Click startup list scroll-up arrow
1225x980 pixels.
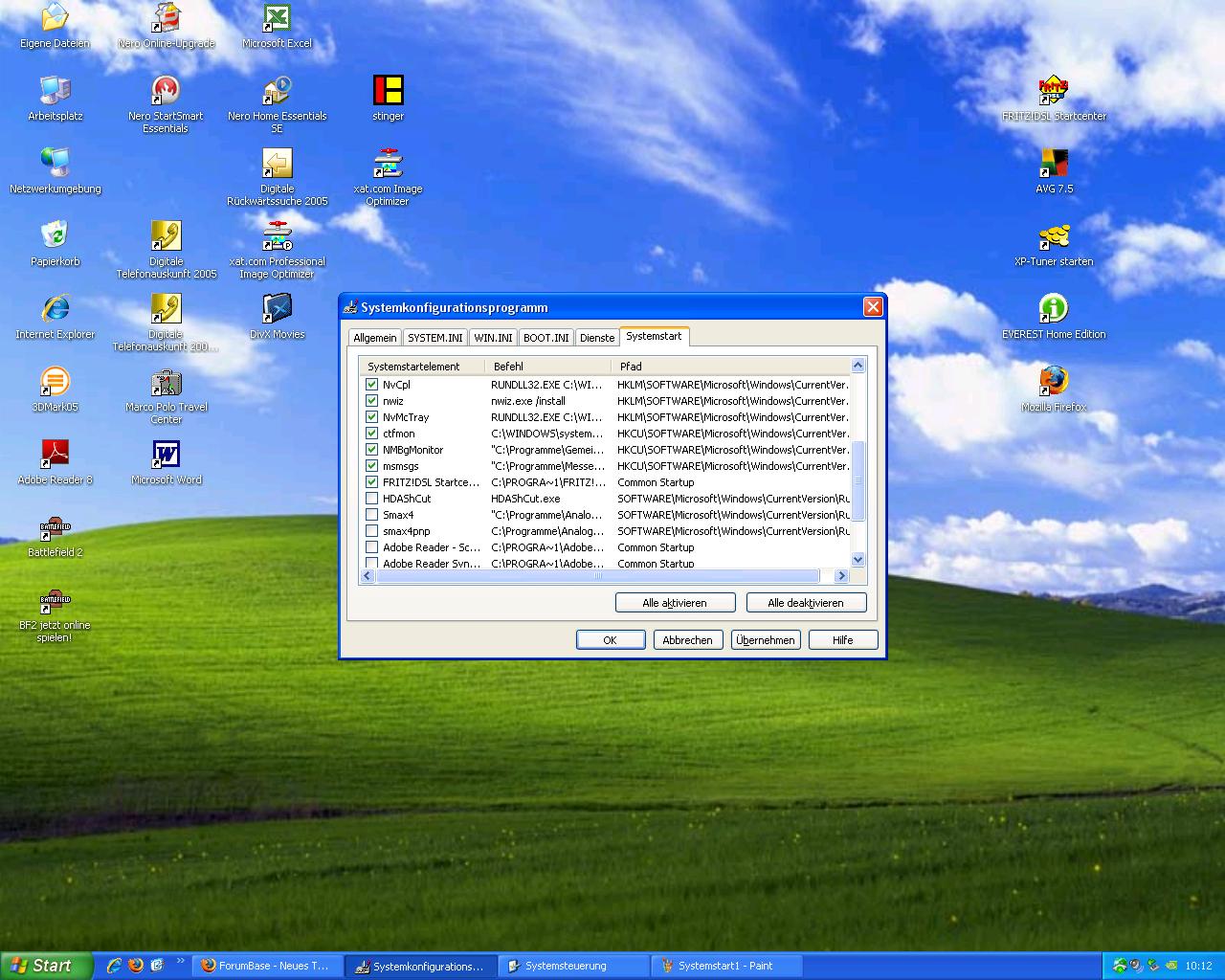click(857, 366)
